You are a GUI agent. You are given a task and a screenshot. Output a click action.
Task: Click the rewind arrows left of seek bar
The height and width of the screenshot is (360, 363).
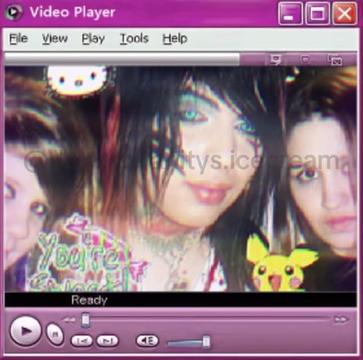(70, 320)
